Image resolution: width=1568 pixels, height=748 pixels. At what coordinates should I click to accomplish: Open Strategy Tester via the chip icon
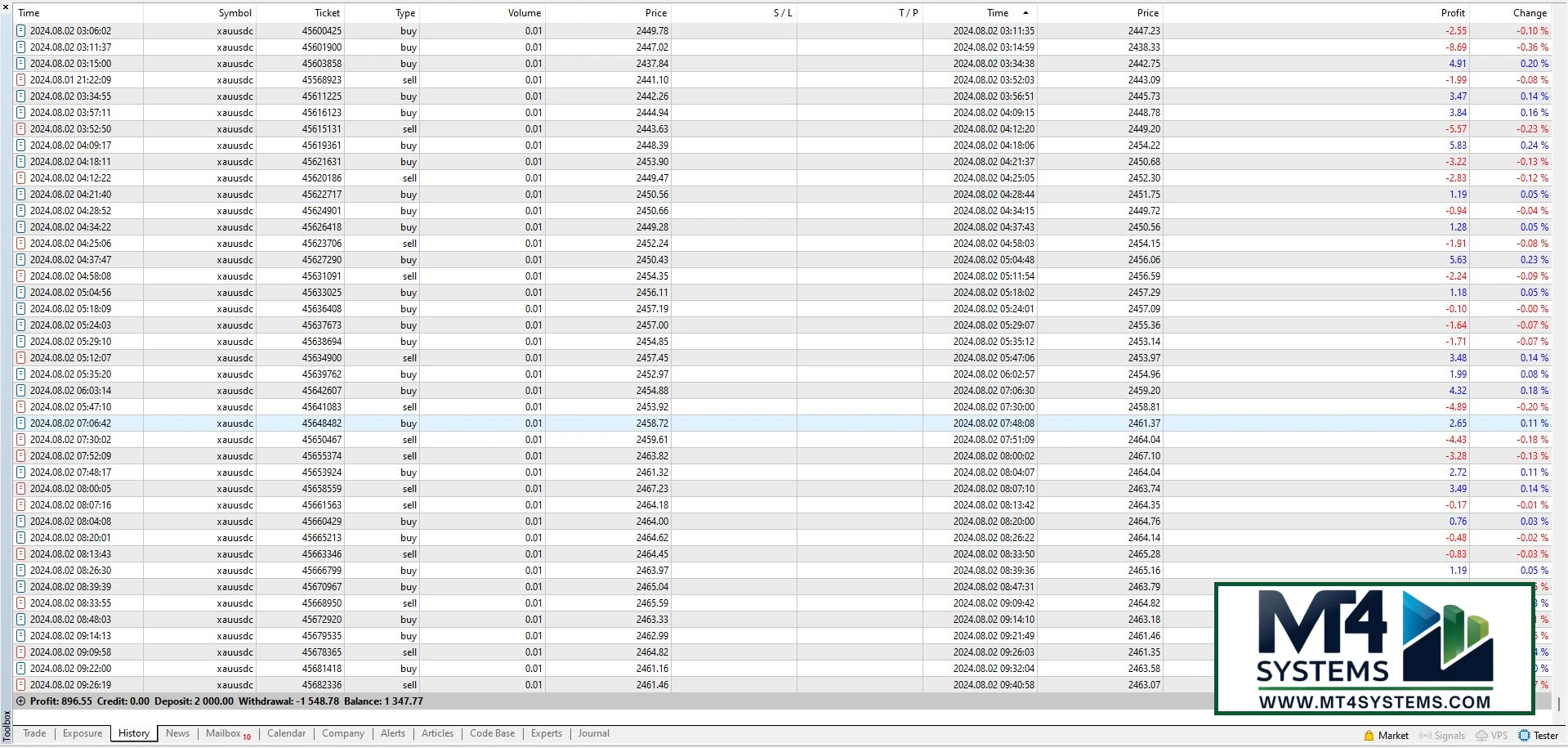[1524, 736]
